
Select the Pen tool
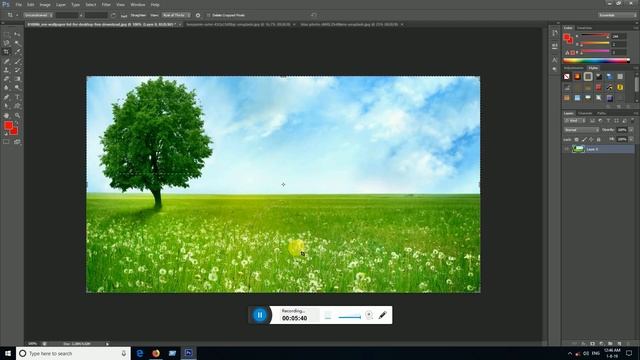click(x=6, y=97)
